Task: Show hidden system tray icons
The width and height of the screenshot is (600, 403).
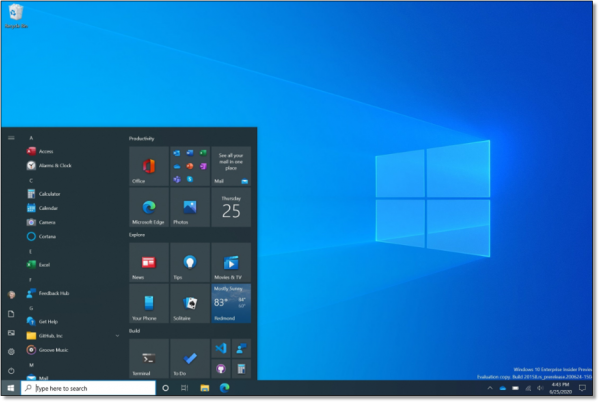Action: [x=491, y=388]
